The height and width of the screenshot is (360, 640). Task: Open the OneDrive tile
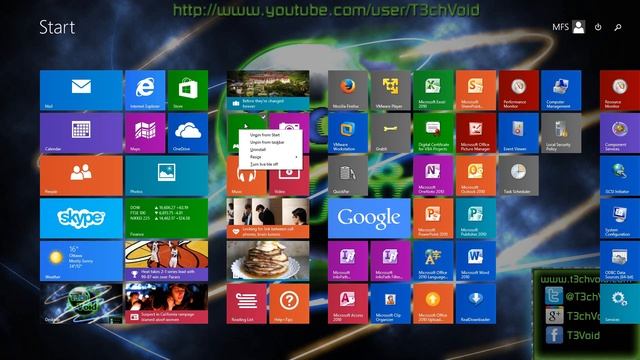click(x=188, y=133)
